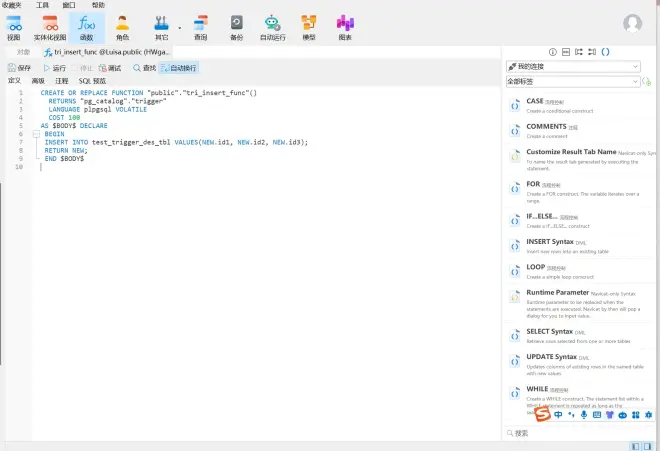Click the DDL panel icon

click(x=566, y=52)
